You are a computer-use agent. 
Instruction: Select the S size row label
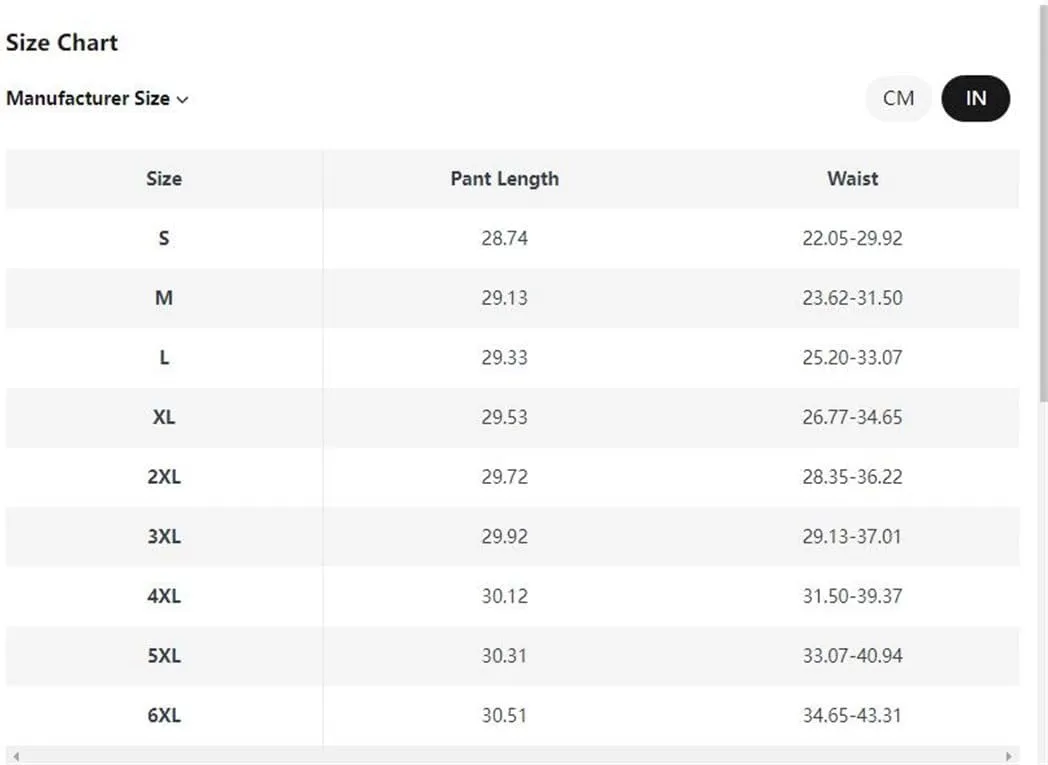coord(164,238)
